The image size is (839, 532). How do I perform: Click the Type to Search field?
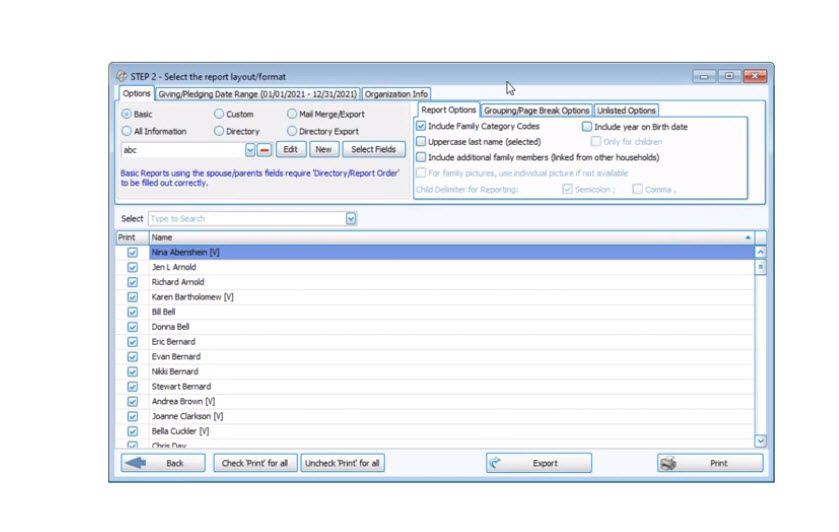246,218
